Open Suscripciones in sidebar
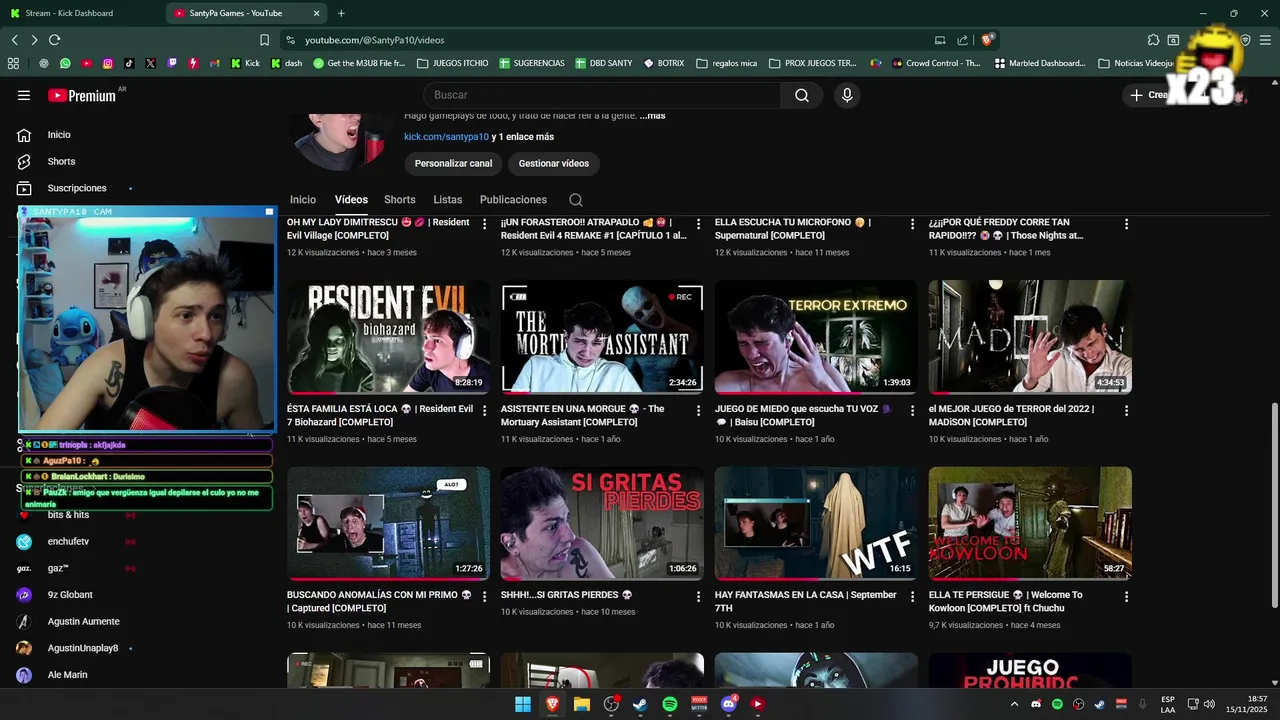The width and height of the screenshot is (1280, 720). 75,188
